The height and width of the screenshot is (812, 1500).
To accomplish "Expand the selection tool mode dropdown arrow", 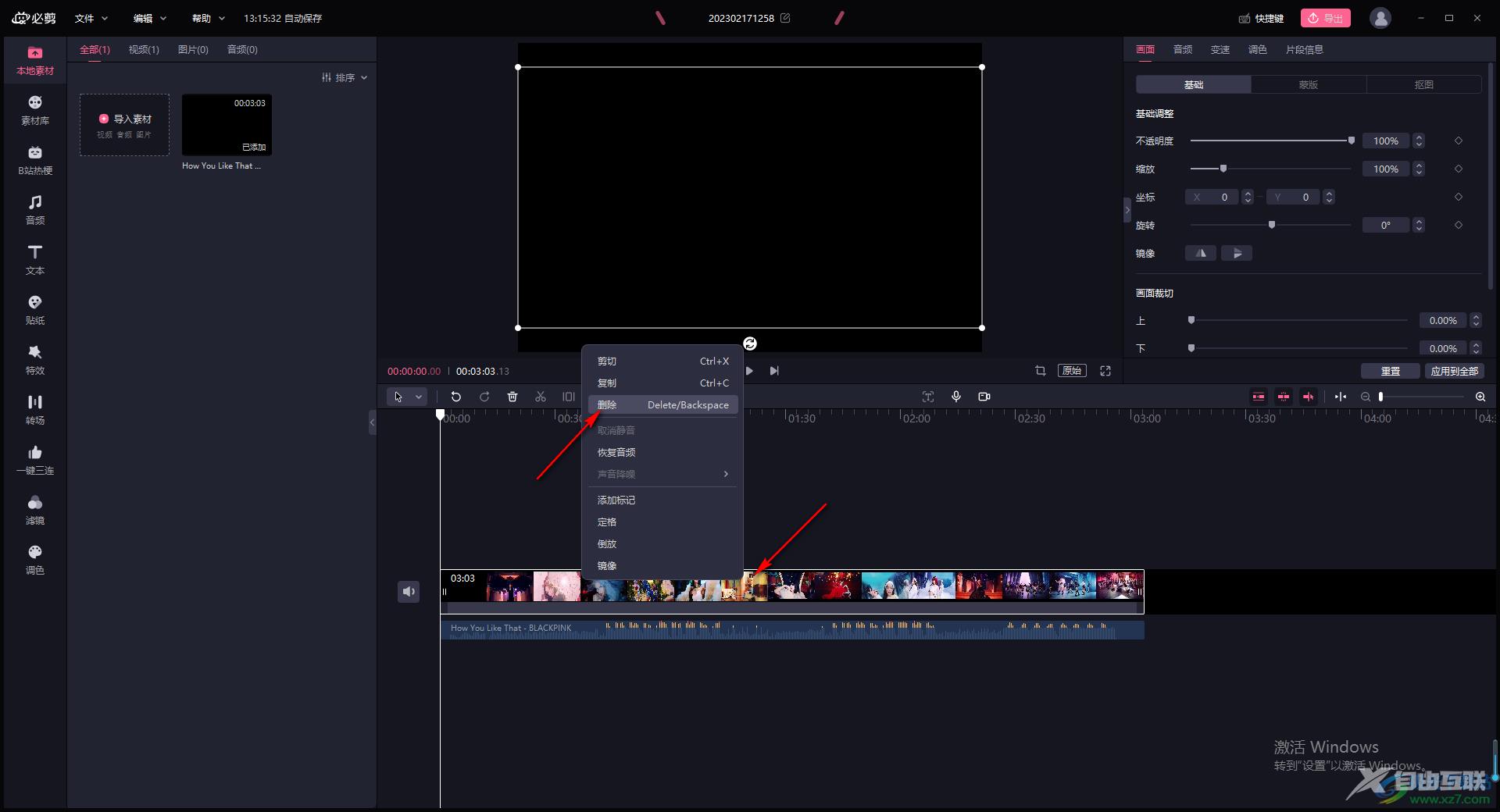I will pyautogui.click(x=419, y=397).
